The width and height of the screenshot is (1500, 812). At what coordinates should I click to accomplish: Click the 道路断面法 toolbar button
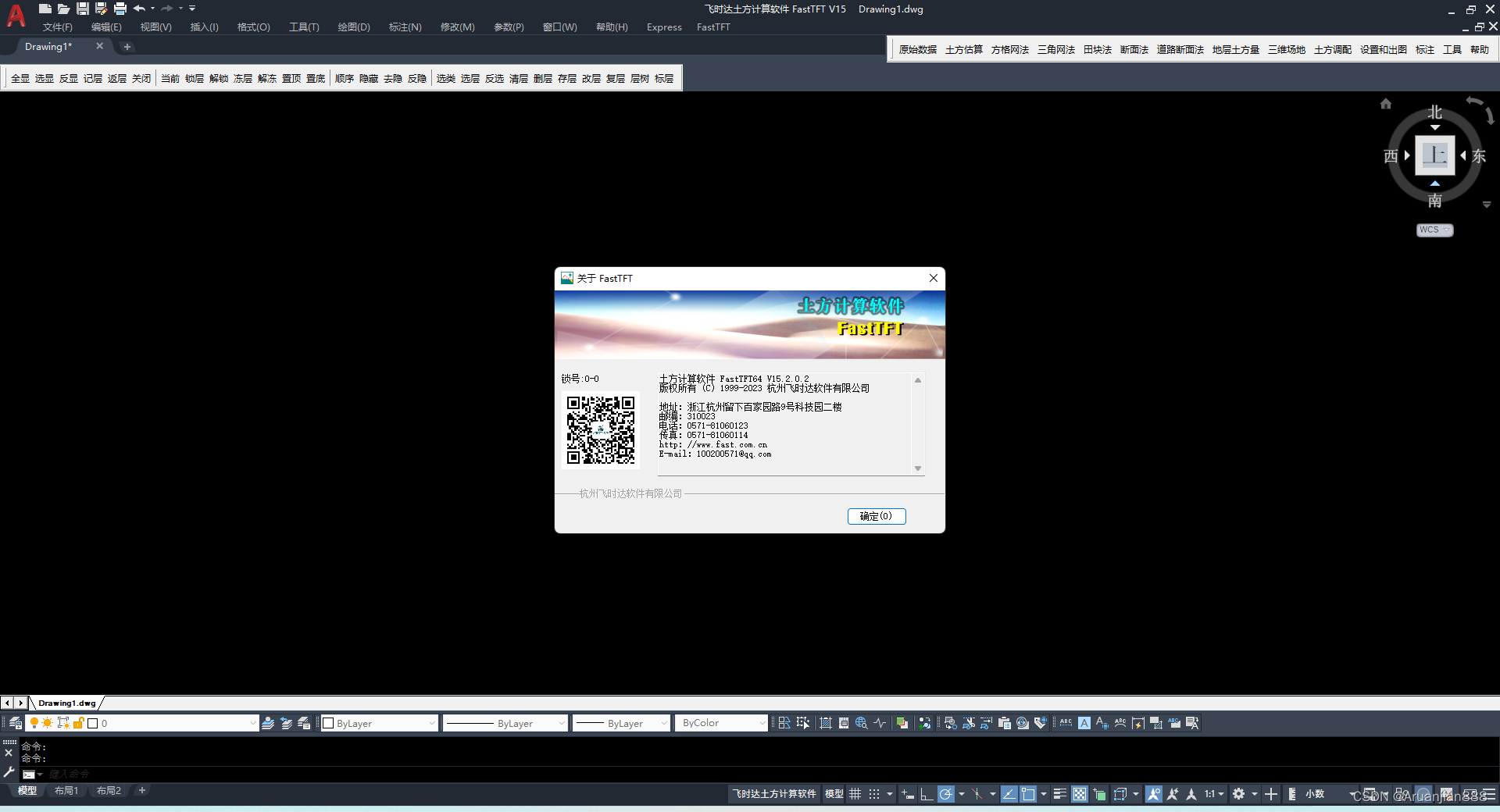(1180, 50)
